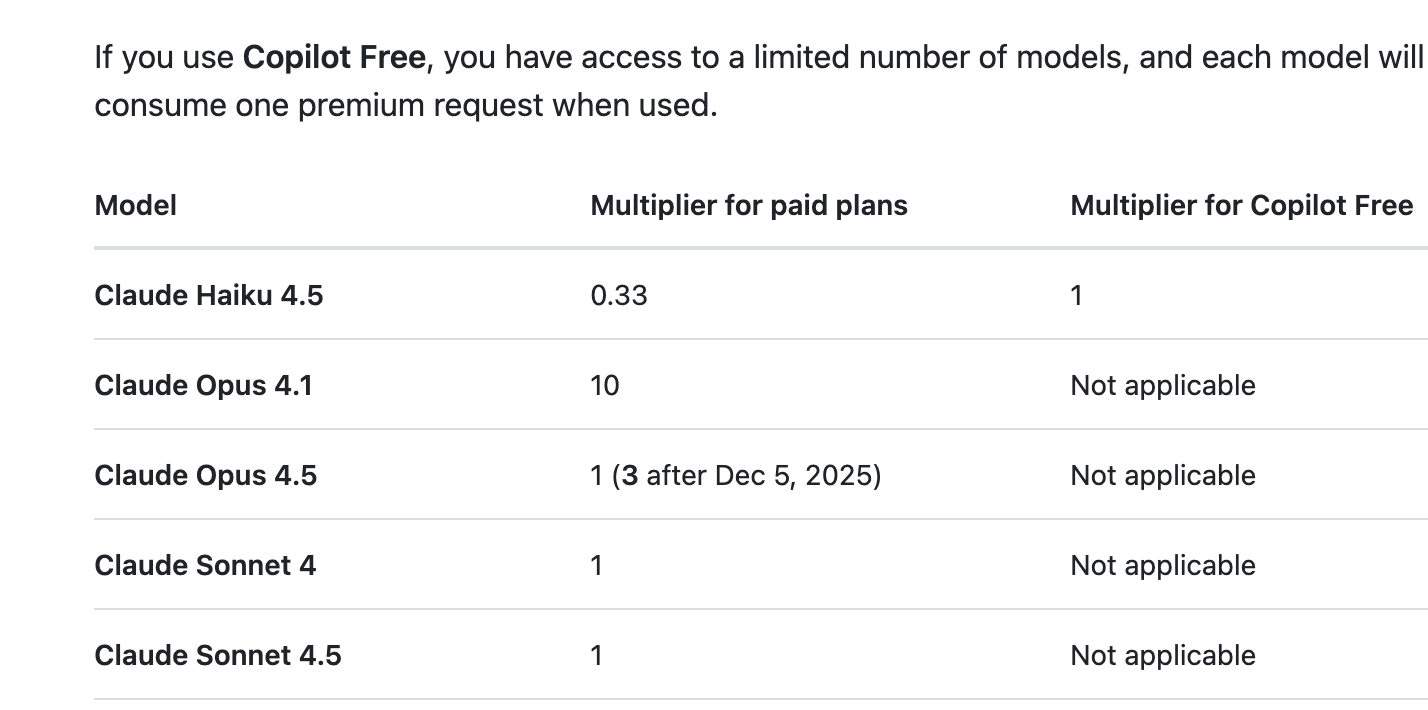Click the 'Multiplier for Copilot Free' header
Screen dimensions: 1428x710
(x=1241, y=206)
